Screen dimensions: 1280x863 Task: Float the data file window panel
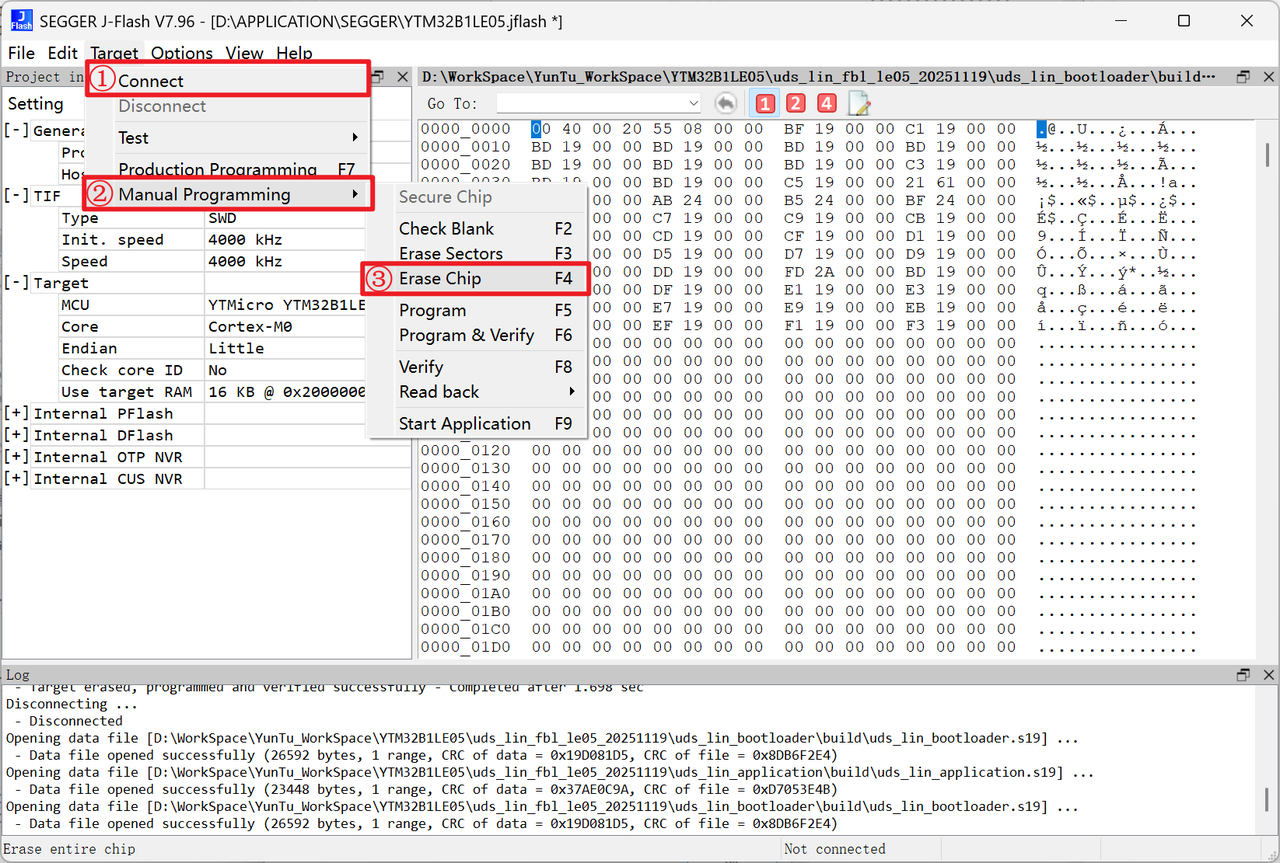1243,77
